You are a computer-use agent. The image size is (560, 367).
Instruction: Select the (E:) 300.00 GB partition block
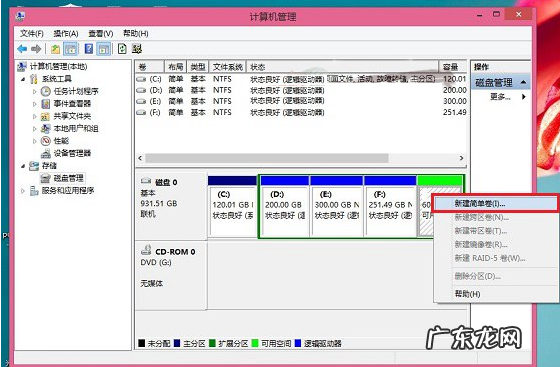pyautogui.click(x=336, y=206)
